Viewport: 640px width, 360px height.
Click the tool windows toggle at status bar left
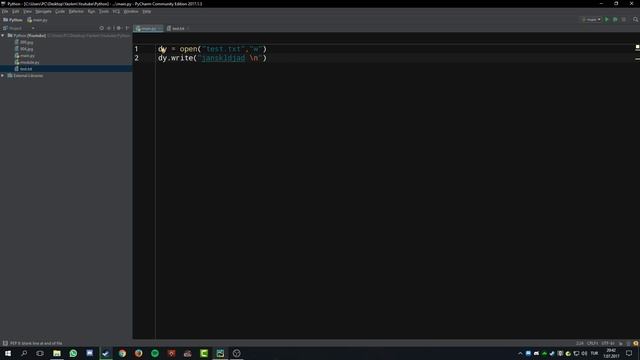pyautogui.click(x=5, y=343)
